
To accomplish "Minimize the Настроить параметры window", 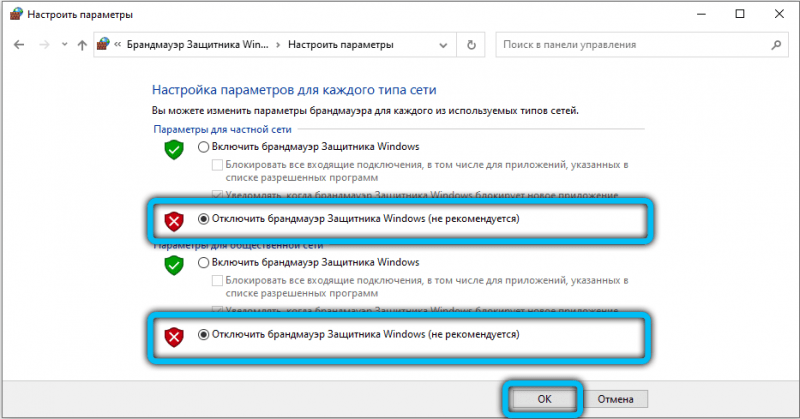I will click(702, 14).
